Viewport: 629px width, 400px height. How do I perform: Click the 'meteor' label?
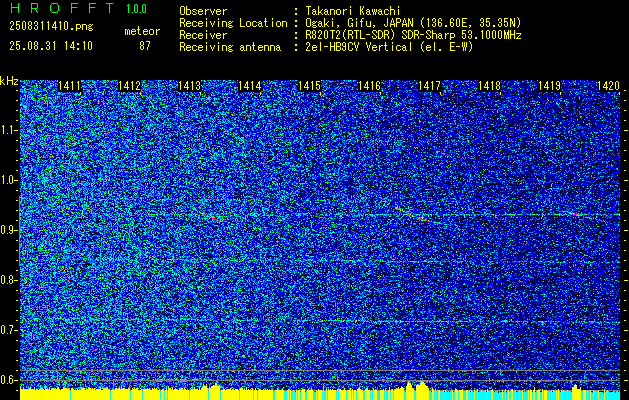(142, 31)
